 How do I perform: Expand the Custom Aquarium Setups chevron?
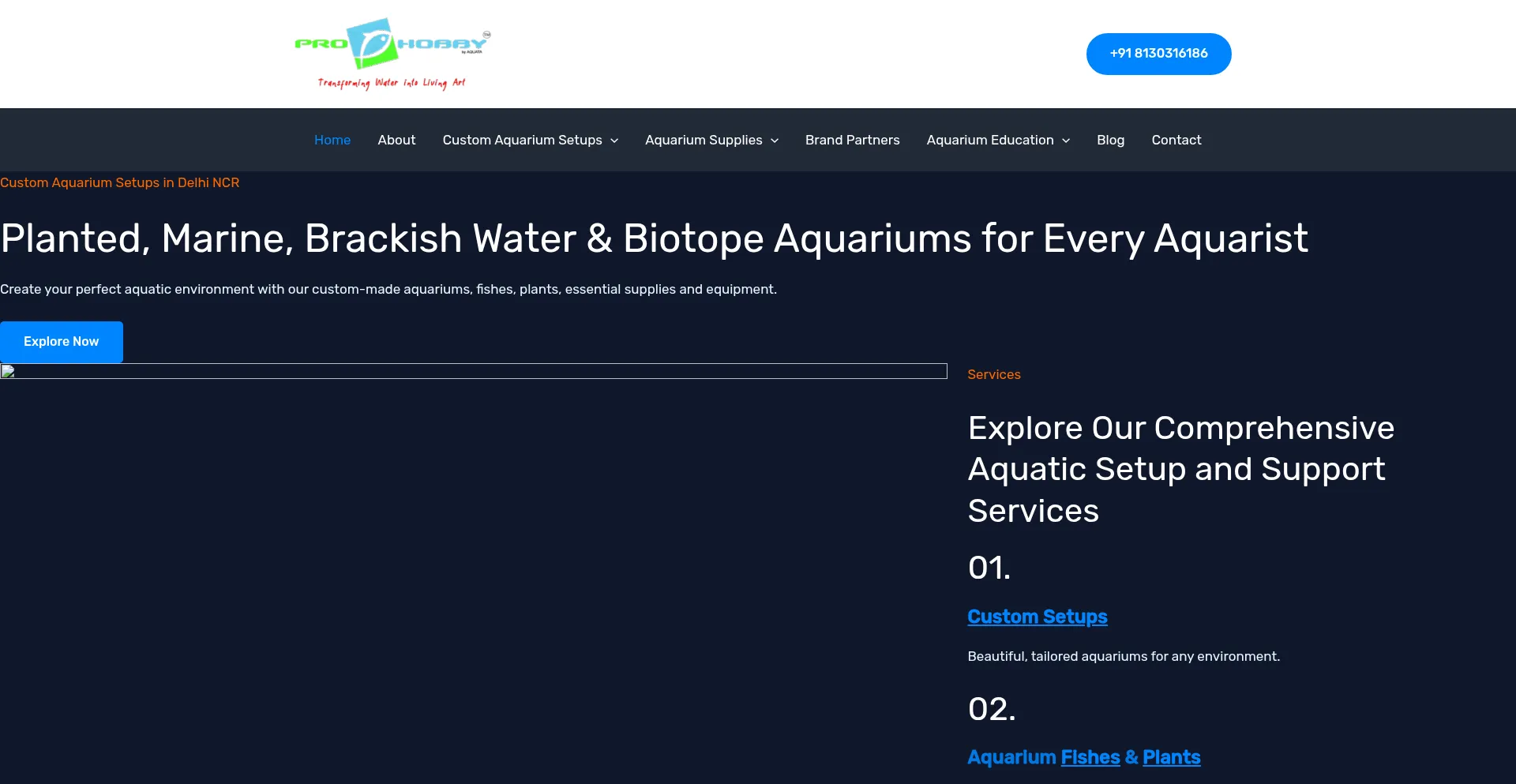614,141
